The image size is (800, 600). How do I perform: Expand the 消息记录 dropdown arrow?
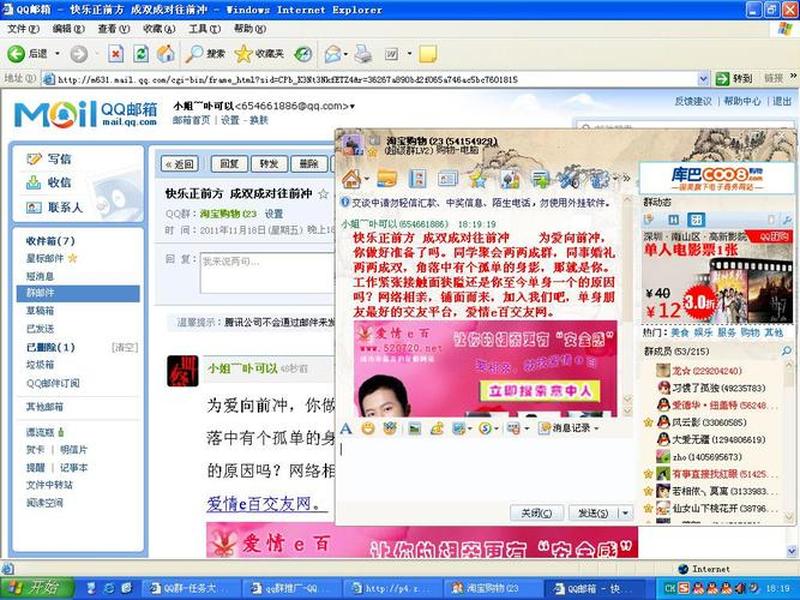(596, 429)
